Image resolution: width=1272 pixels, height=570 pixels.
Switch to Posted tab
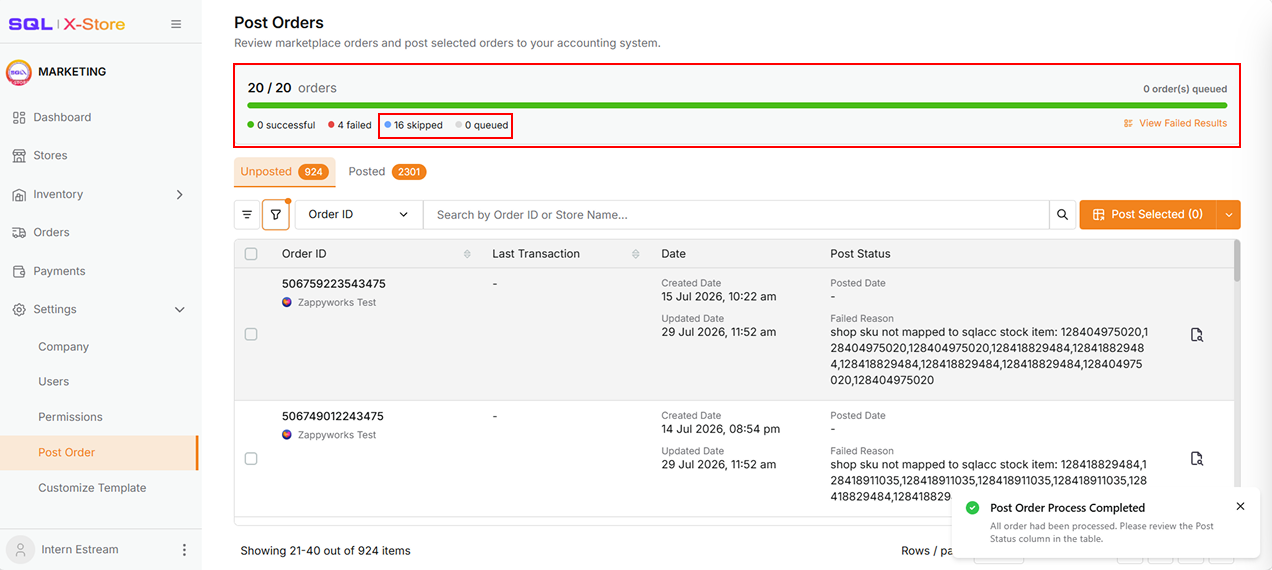(x=387, y=172)
